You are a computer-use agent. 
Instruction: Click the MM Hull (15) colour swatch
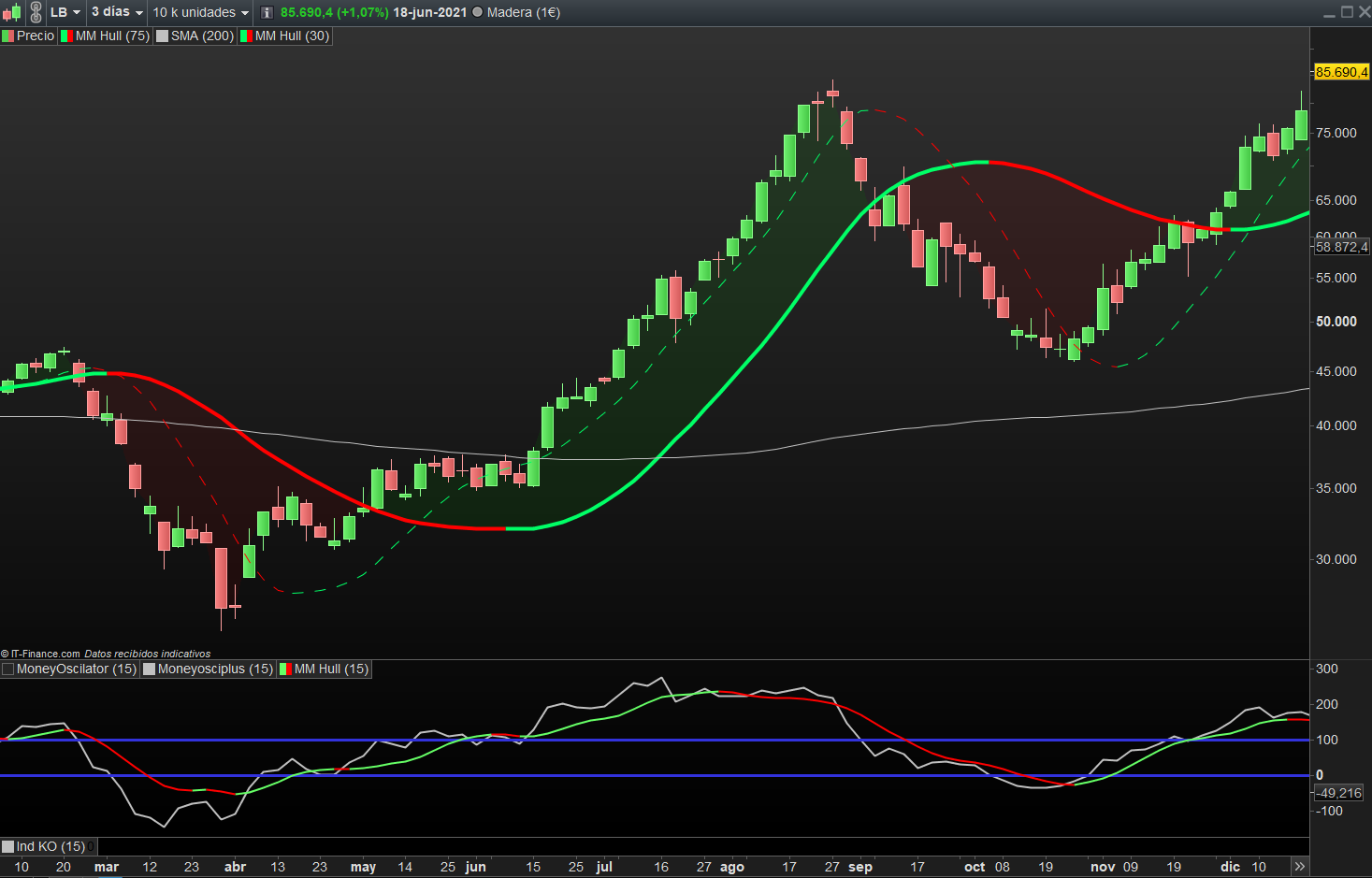tap(285, 669)
